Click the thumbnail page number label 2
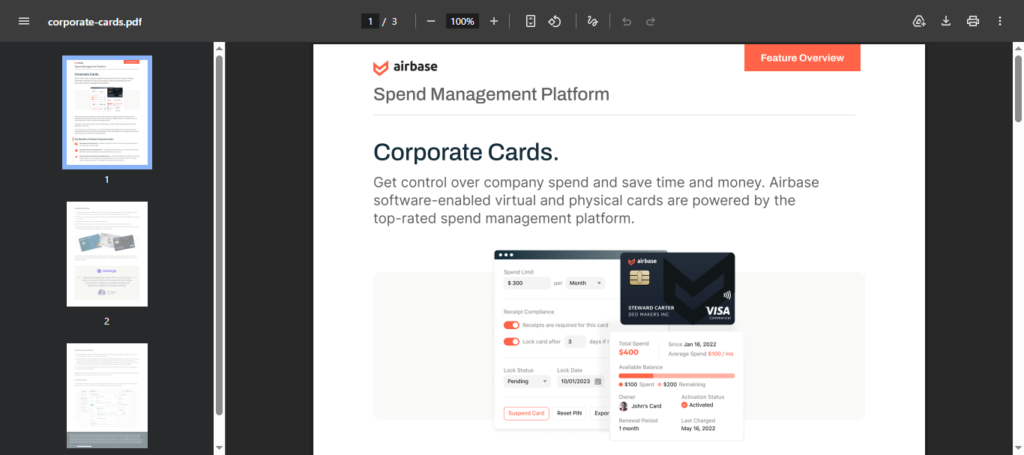The width and height of the screenshot is (1024, 455). pos(107,321)
